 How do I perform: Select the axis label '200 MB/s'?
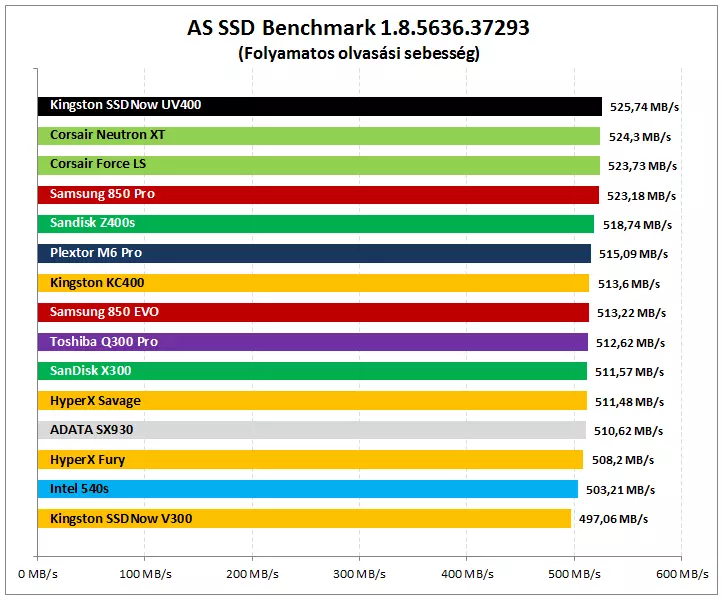[x=252, y=574]
